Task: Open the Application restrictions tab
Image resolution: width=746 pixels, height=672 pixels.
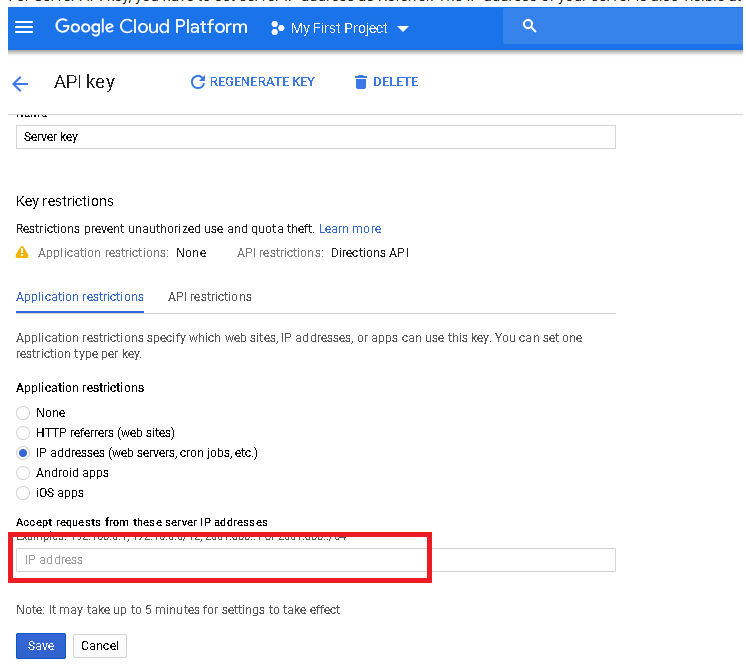Action: pyautogui.click(x=80, y=297)
